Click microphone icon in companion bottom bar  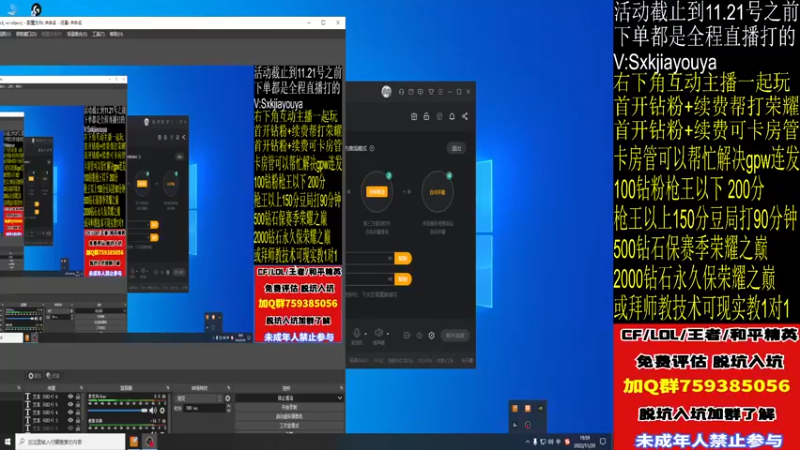coord(357,333)
